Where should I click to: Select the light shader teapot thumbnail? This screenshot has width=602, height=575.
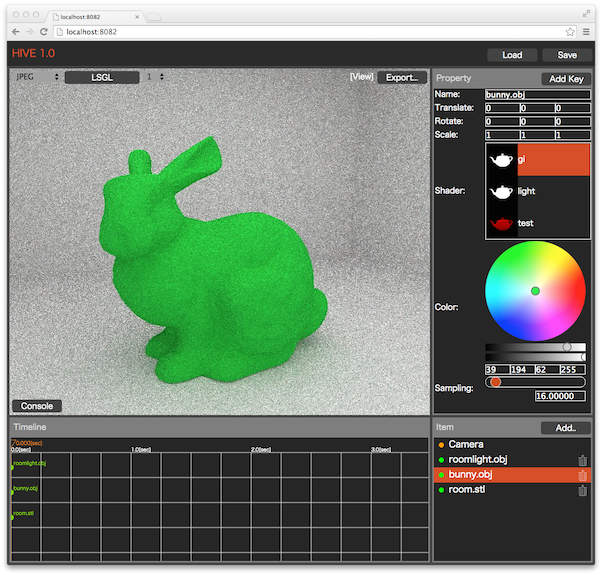501,192
